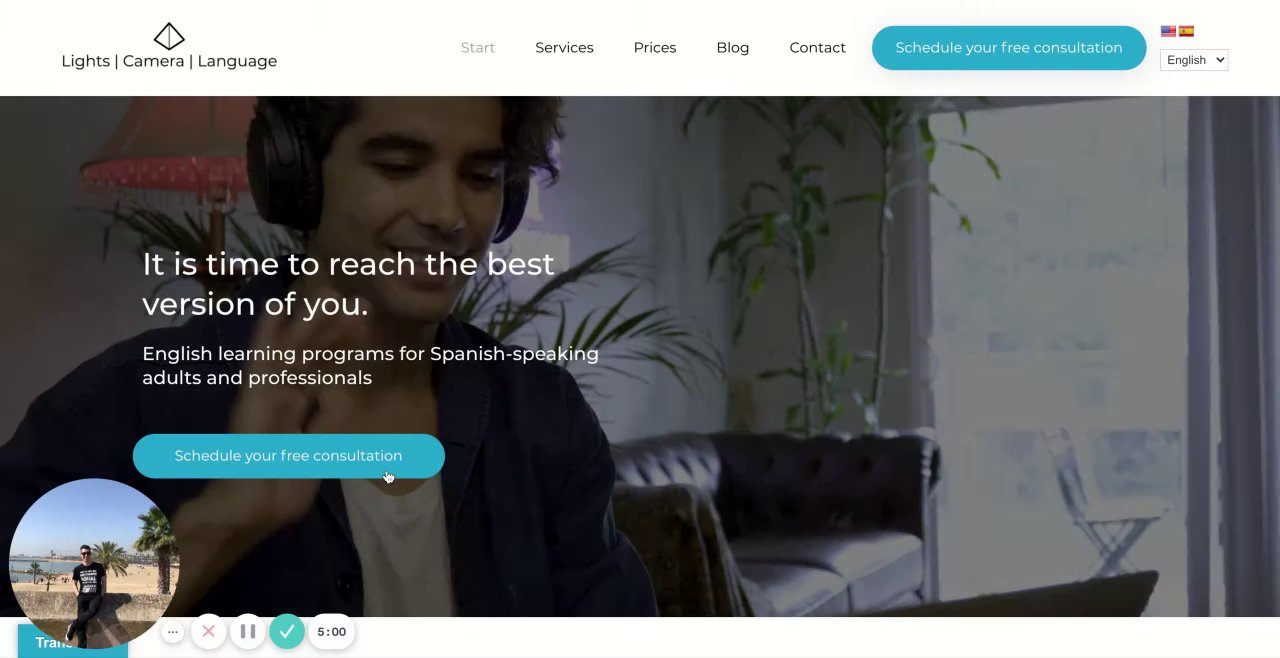Click the Lights | Camera | Language site title
The width and height of the screenshot is (1280, 658).
click(169, 61)
